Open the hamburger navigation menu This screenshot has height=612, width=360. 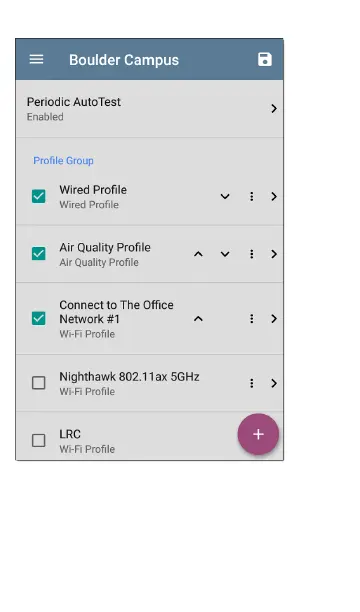36,59
